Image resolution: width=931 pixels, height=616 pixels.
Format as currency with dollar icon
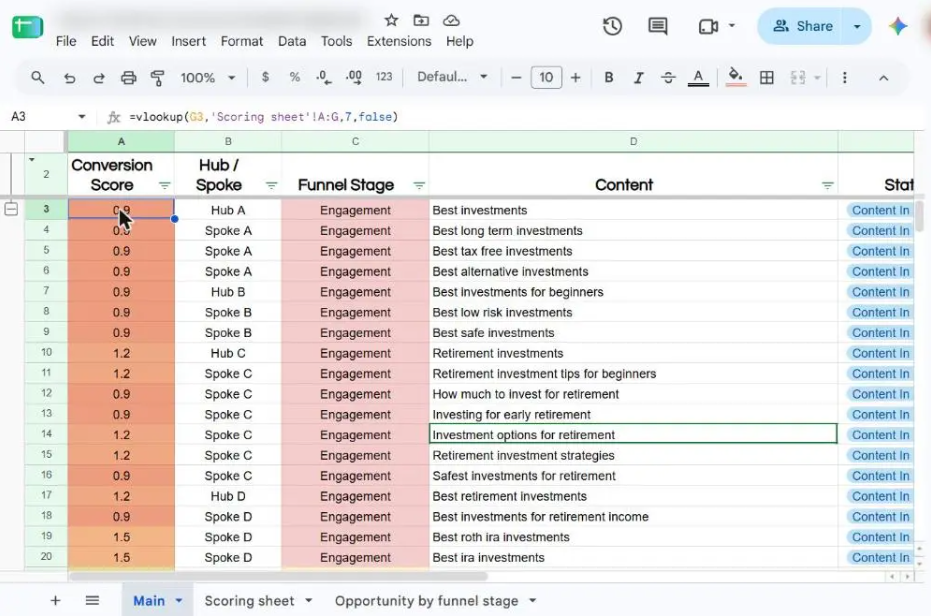[x=265, y=77]
